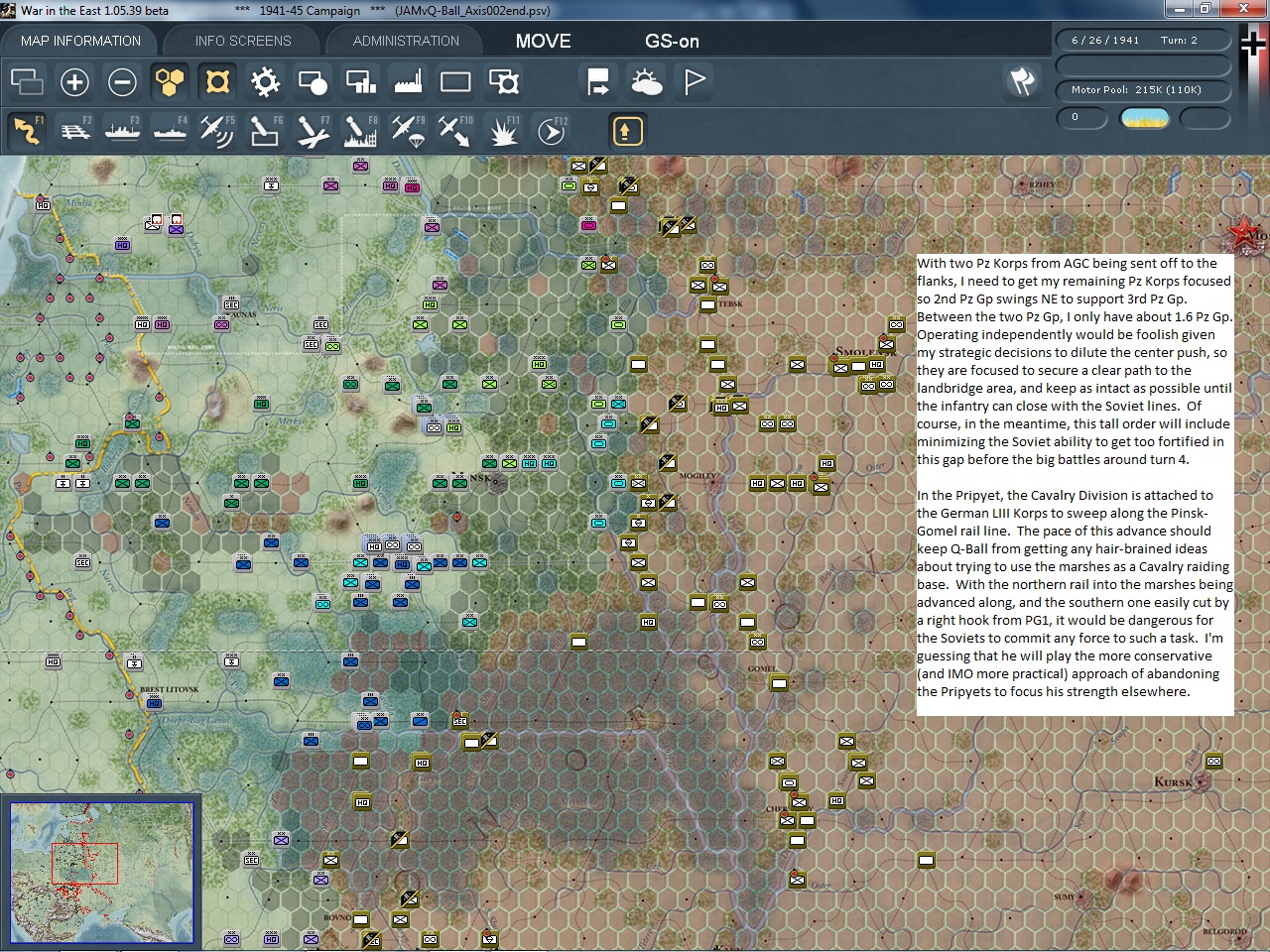Click the GS-on status label
This screenshot has width=1270, height=952.
click(x=672, y=41)
